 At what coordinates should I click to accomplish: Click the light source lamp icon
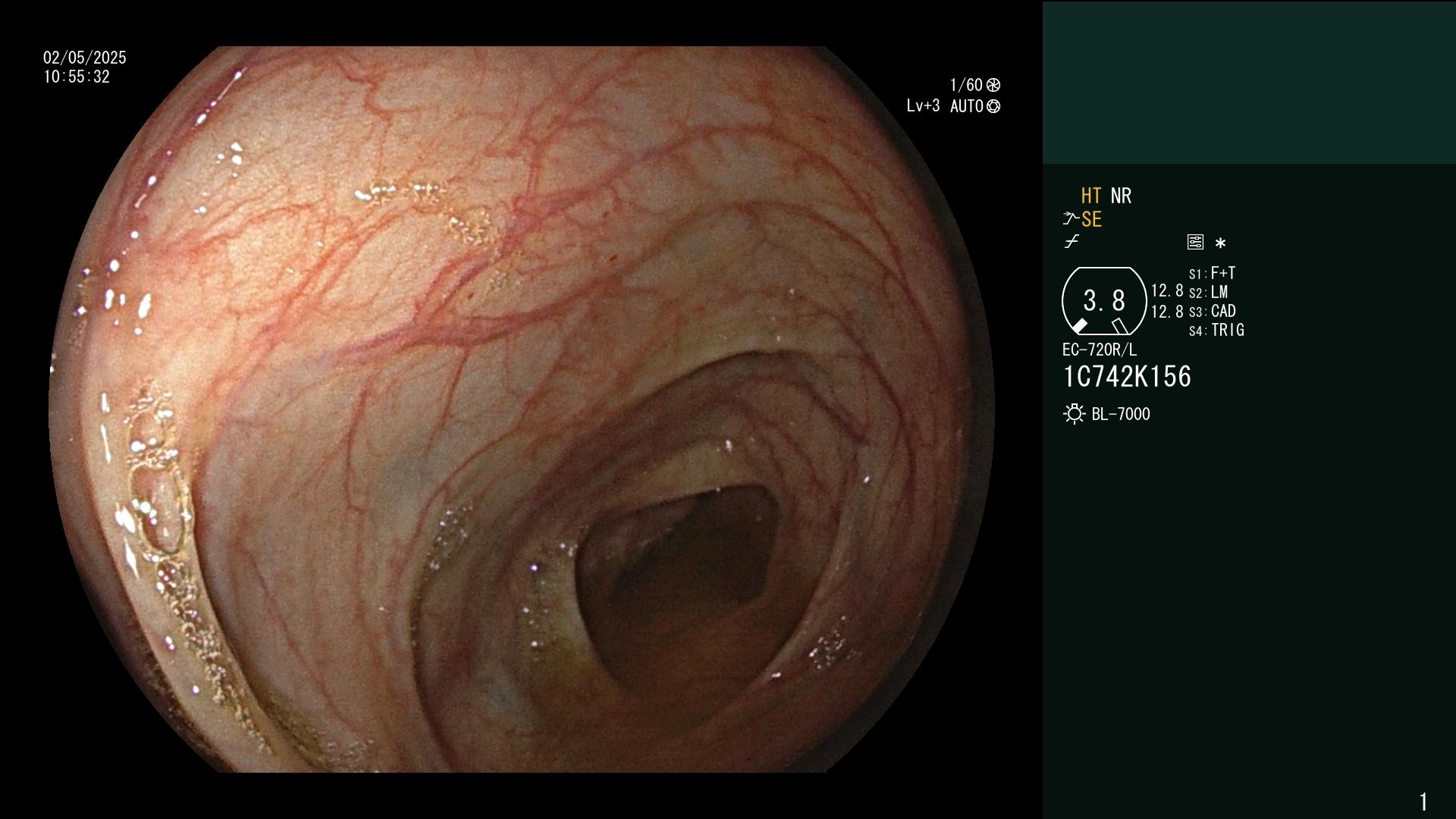[x=1074, y=414]
